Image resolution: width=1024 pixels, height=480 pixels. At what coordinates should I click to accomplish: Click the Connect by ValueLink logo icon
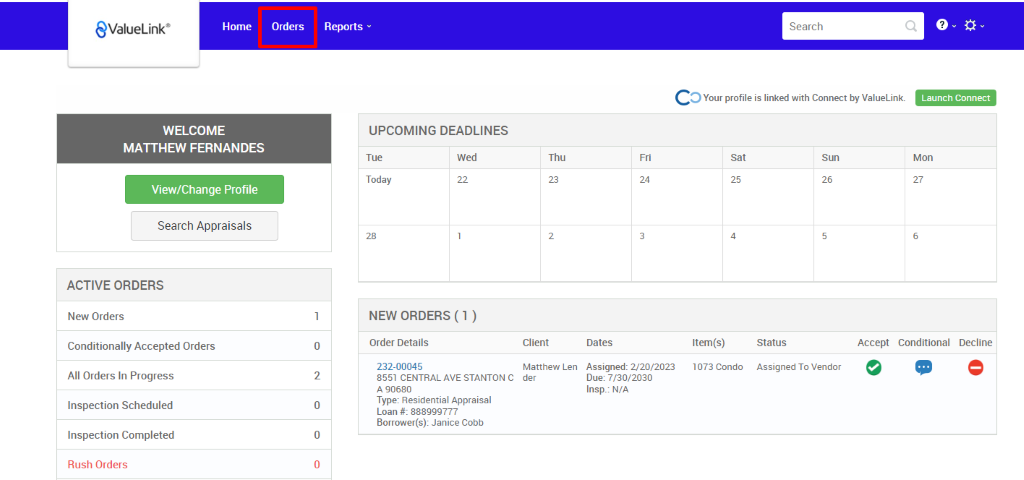coord(688,98)
